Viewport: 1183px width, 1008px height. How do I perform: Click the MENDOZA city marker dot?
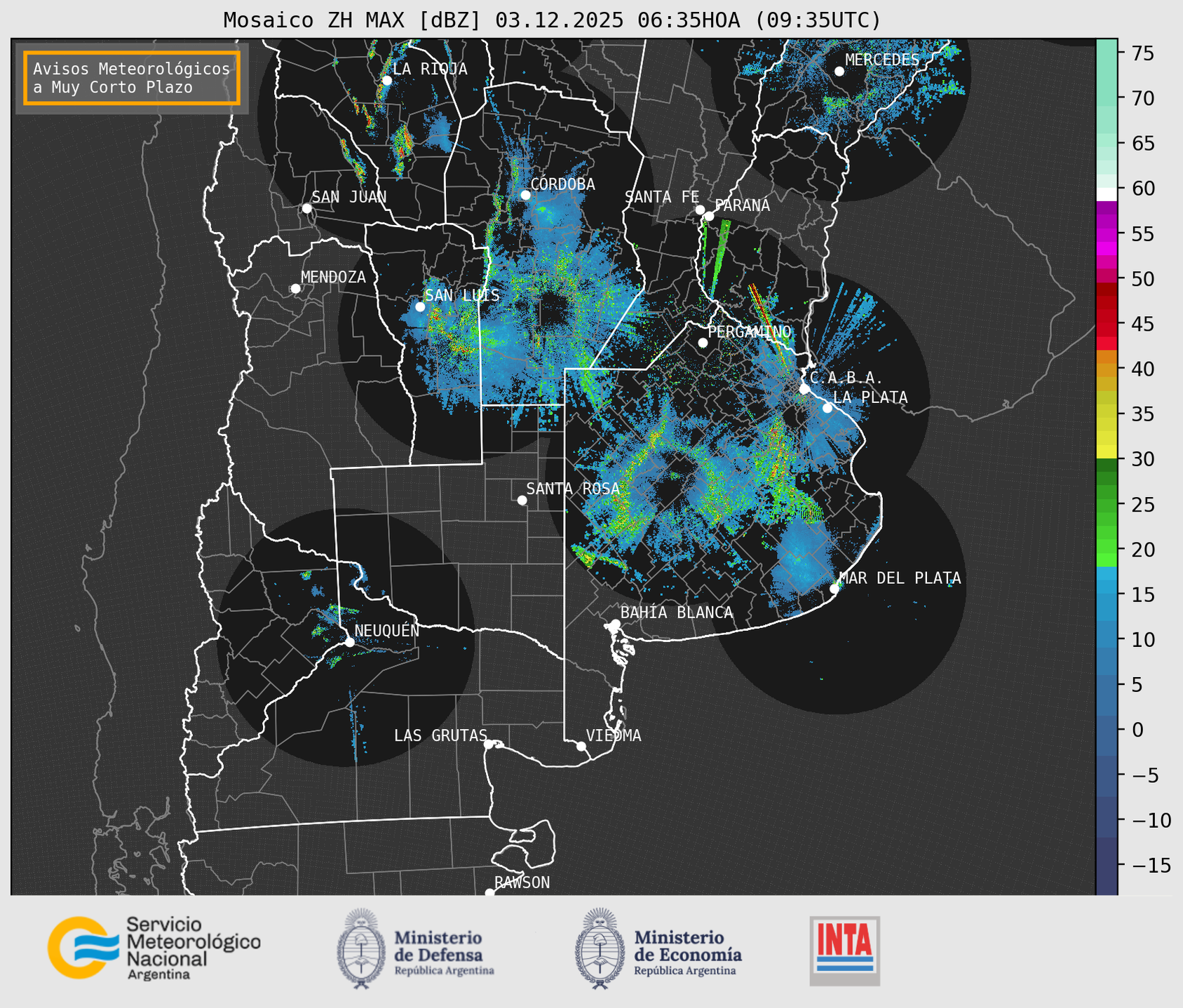coord(295,288)
